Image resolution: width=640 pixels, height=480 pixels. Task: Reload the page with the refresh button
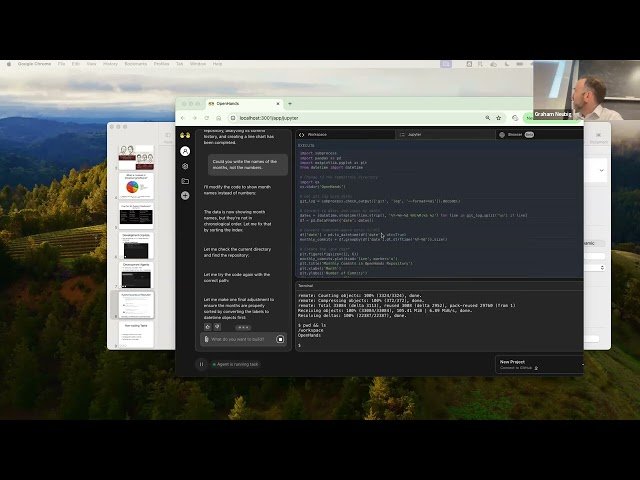pyautogui.click(x=208, y=118)
